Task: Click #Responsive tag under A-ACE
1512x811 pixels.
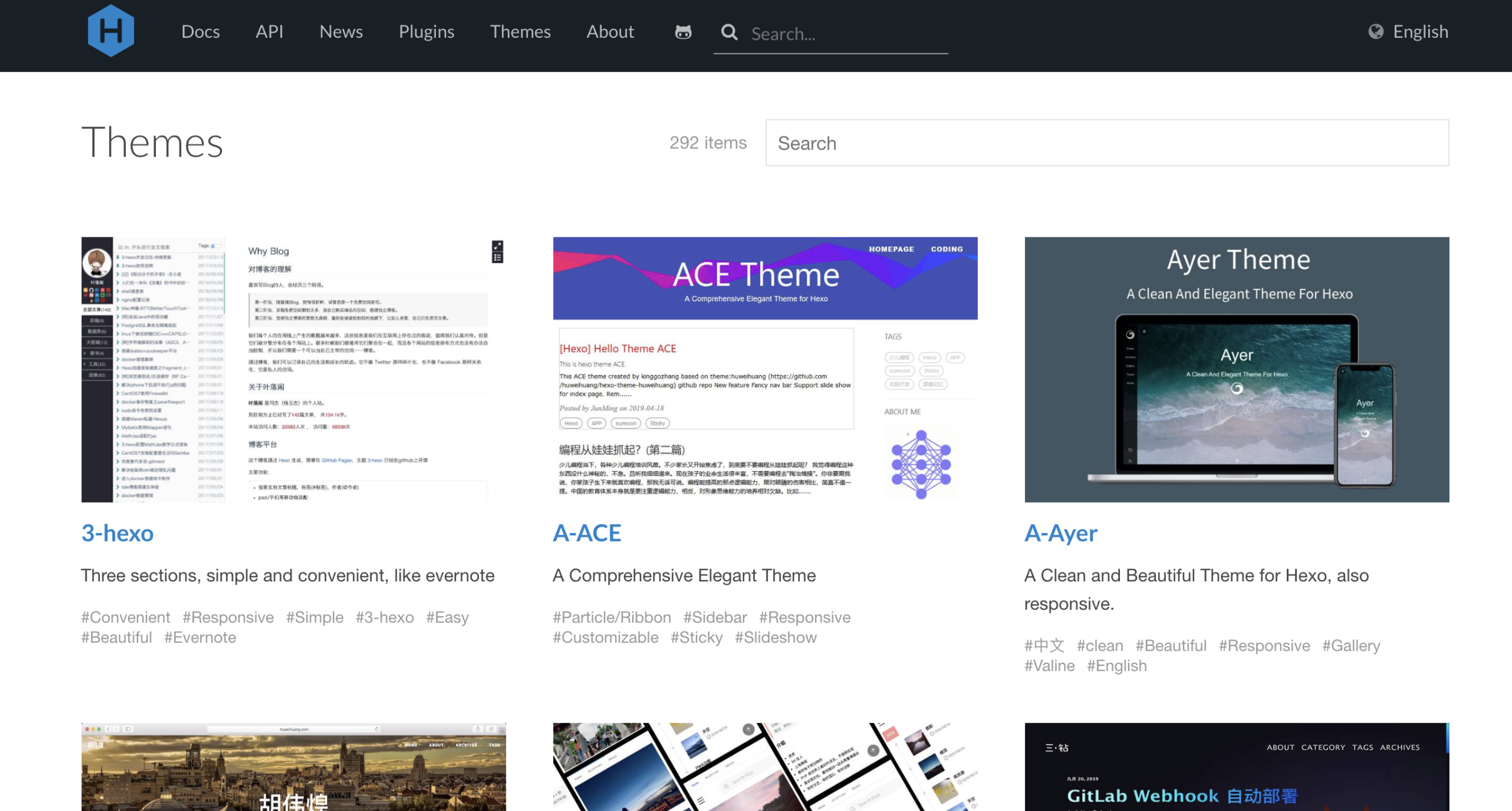Action: (805, 617)
